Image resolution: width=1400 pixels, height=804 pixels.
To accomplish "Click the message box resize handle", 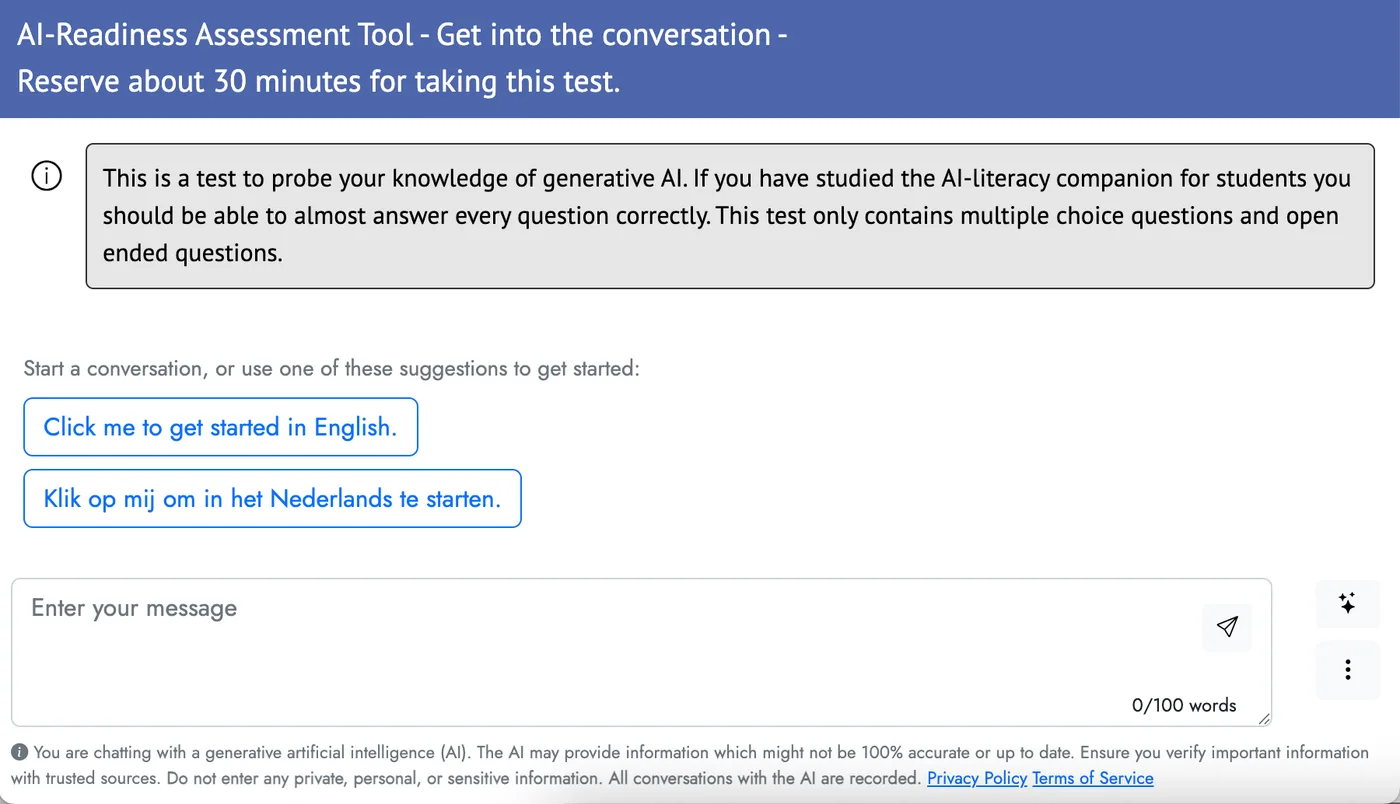I will [x=1264, y=718].
